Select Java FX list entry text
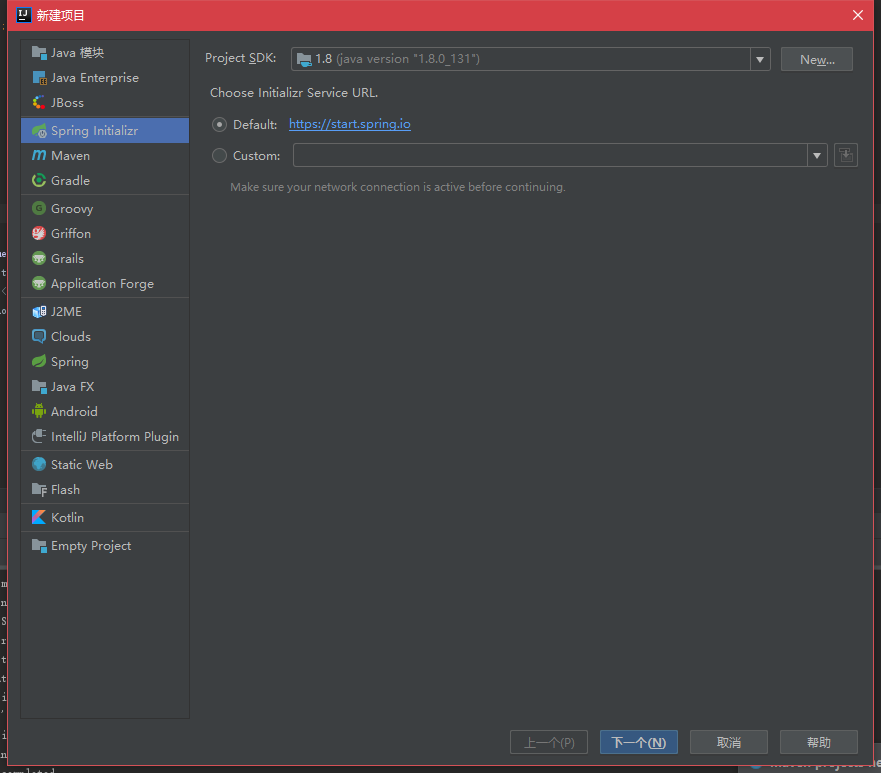This screenshot has width=881, height=773. [72, 386]
